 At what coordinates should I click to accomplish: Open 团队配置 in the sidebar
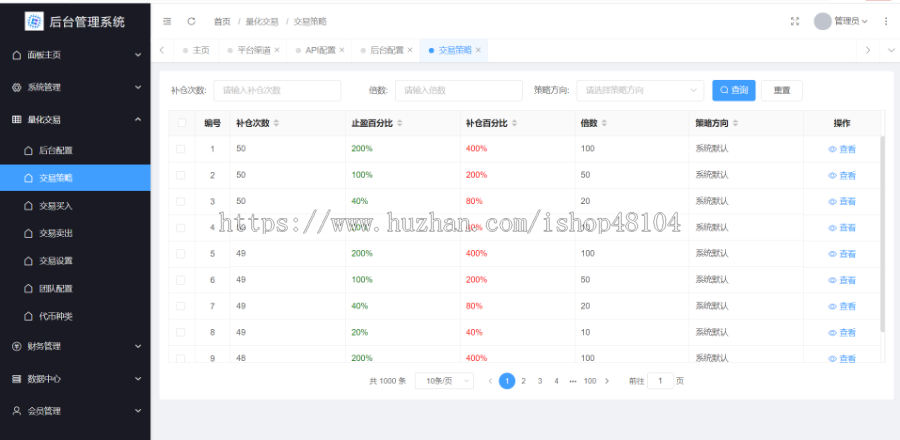[75, 288]
